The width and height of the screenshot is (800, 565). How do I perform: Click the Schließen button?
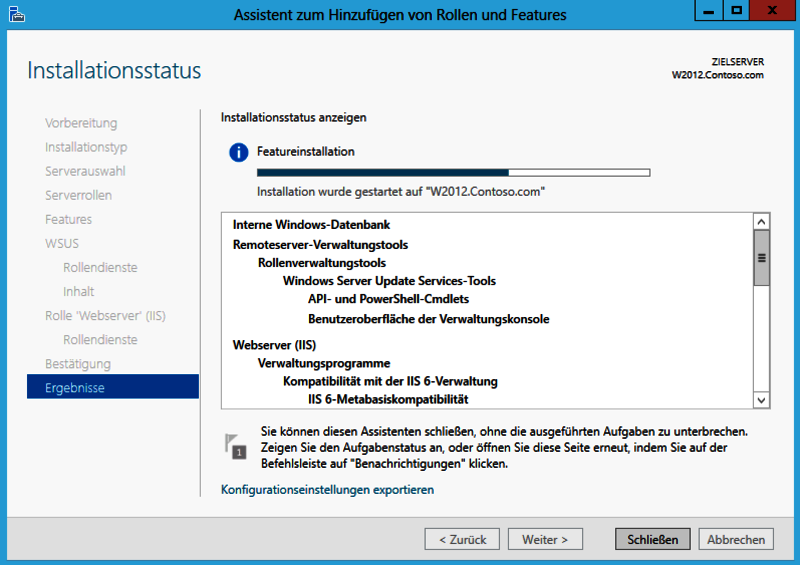[x=653, y=539]
